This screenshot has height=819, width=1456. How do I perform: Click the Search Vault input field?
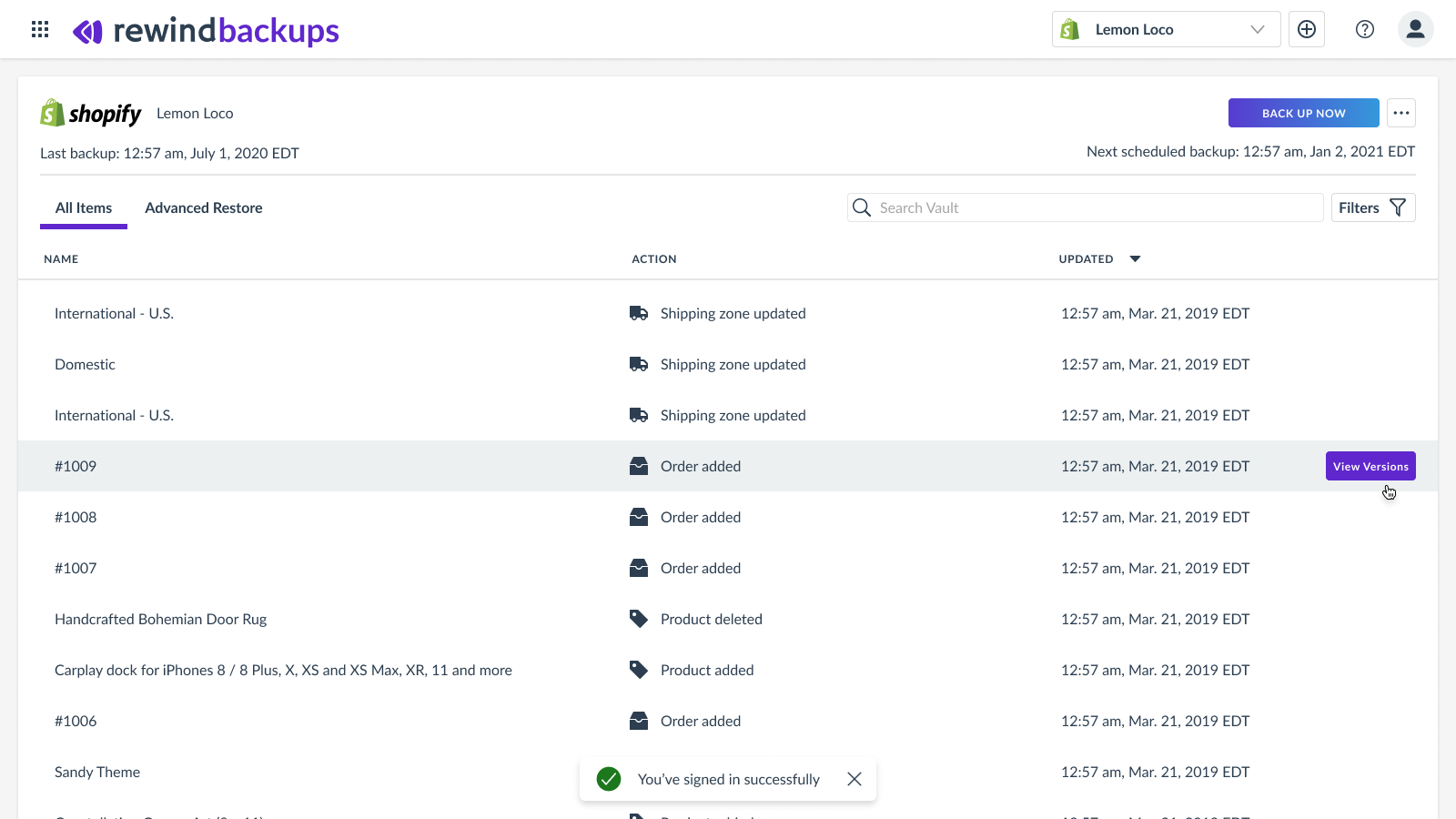pyautogui.click(x=1086, y=207)
